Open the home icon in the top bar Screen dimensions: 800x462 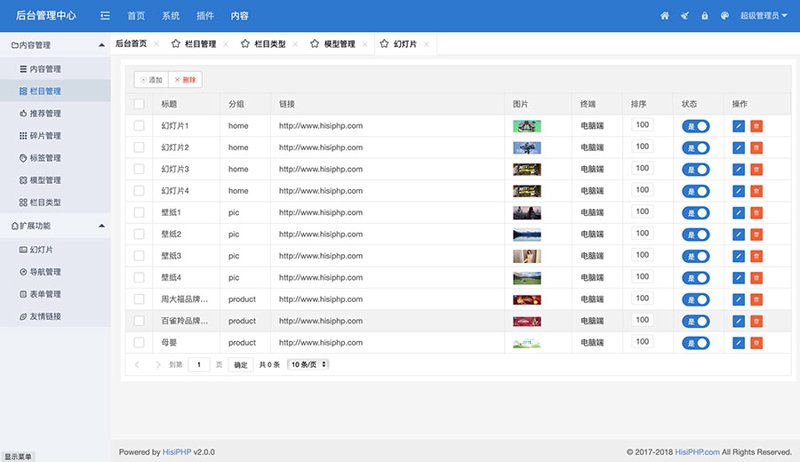[664, 16]
